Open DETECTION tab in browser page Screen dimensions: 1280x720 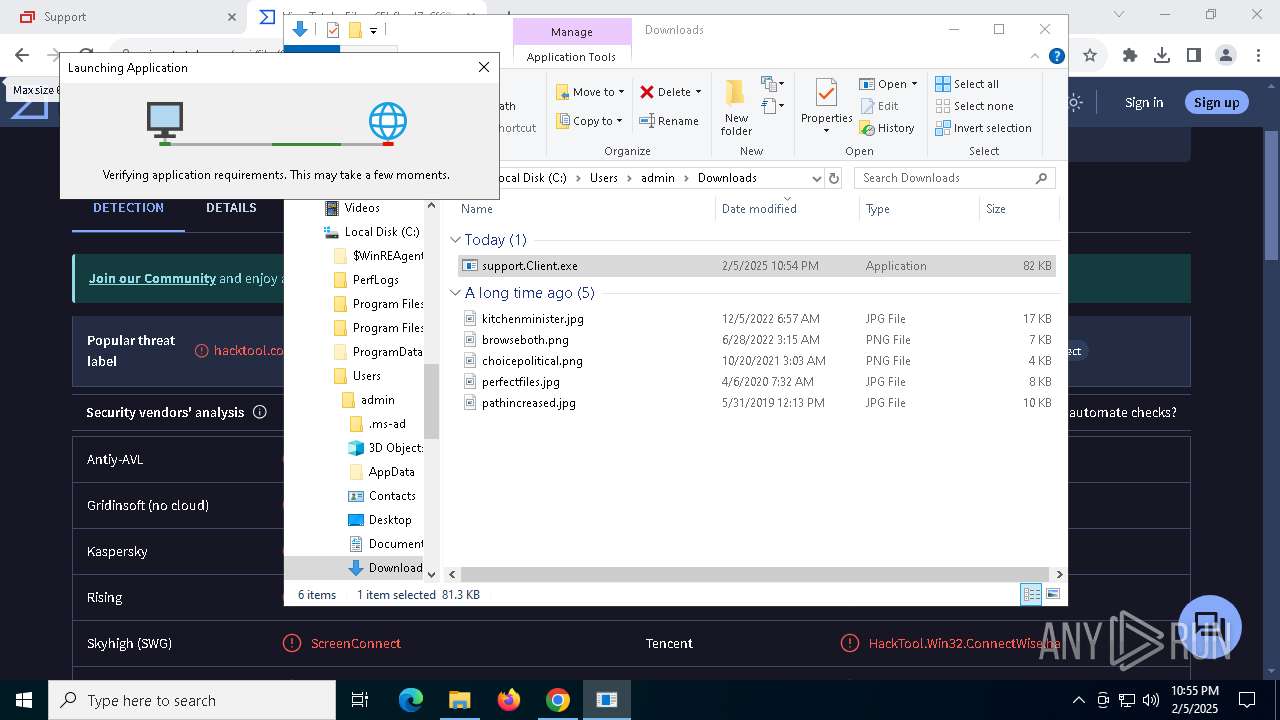tap(128, 208)
